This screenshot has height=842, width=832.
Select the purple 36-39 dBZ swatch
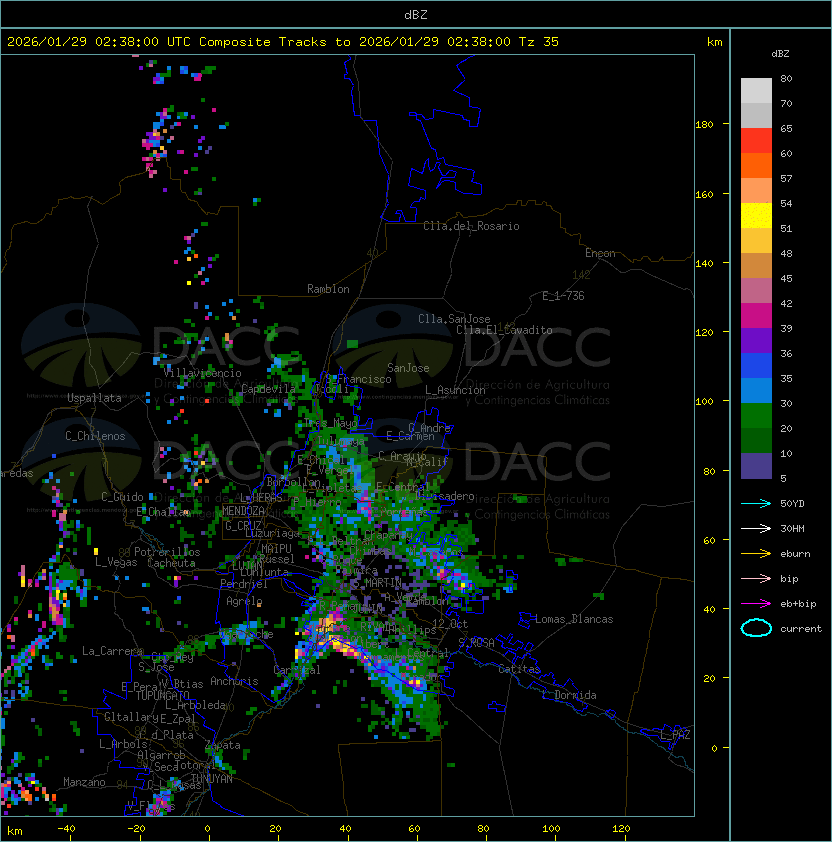756,340
